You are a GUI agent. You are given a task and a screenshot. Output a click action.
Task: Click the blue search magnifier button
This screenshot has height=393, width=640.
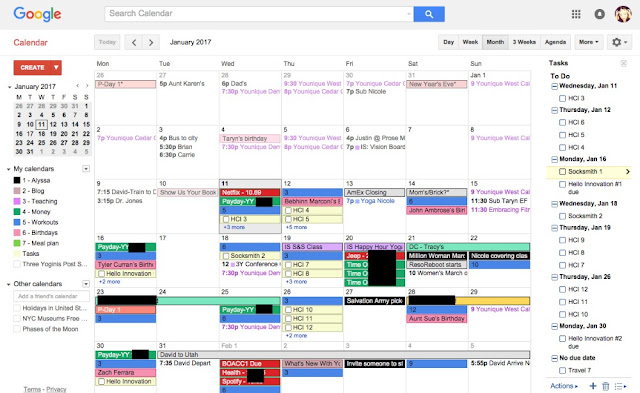[x=429, y=14]
